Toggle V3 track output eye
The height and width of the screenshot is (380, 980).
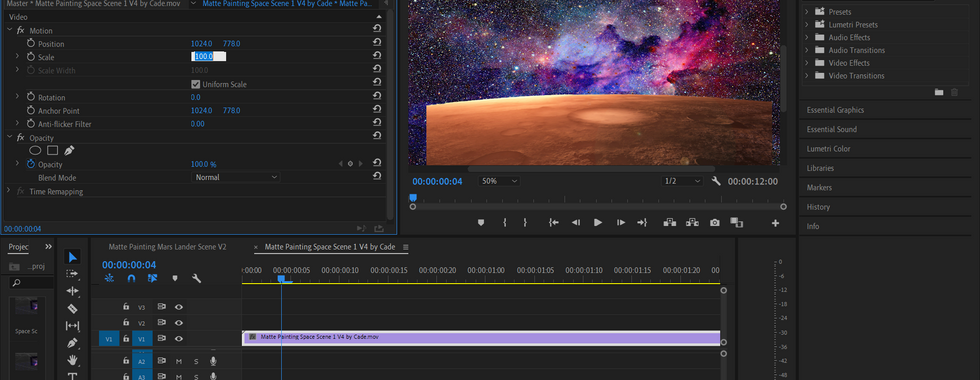click(x=179, y=307)
